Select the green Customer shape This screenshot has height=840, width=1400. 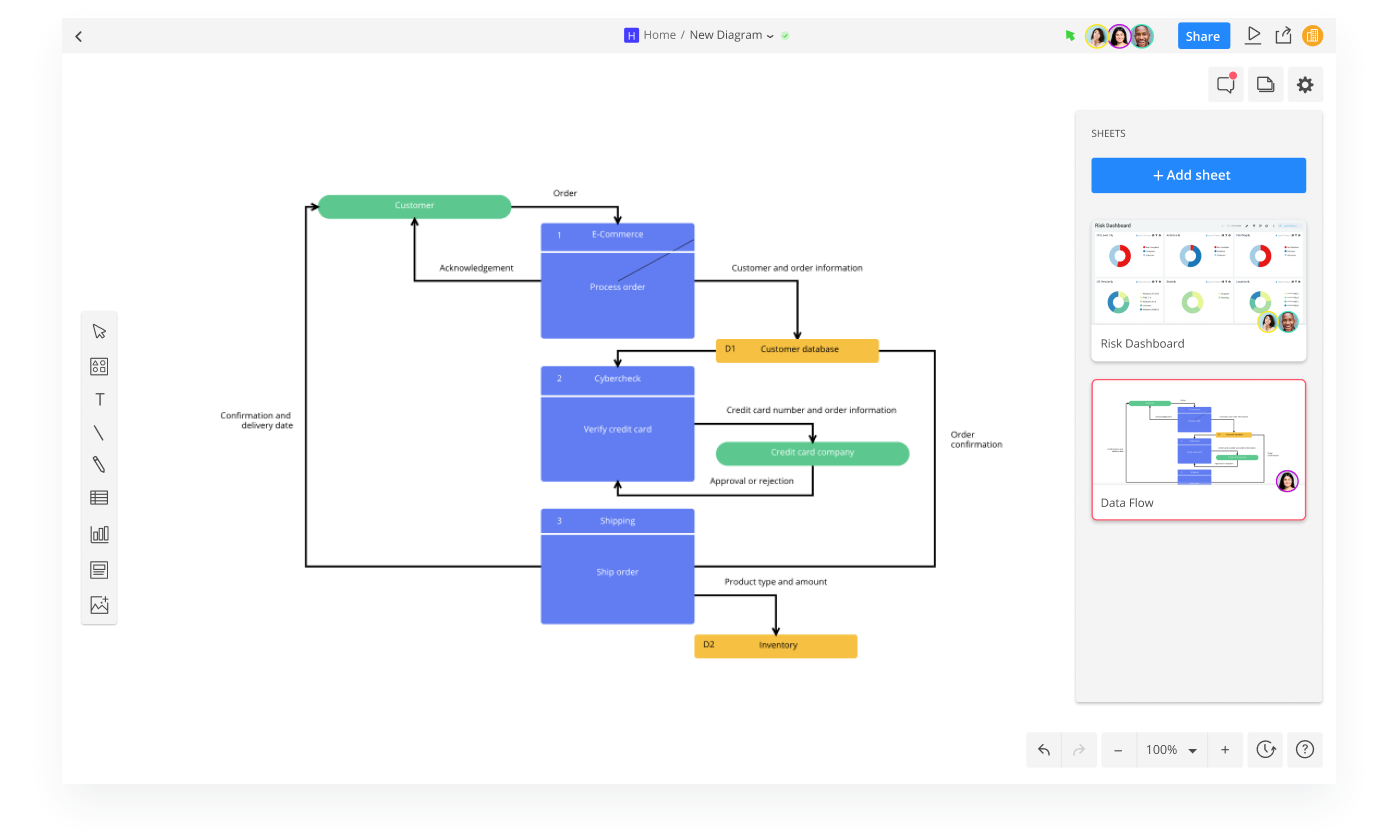[414, 206]
